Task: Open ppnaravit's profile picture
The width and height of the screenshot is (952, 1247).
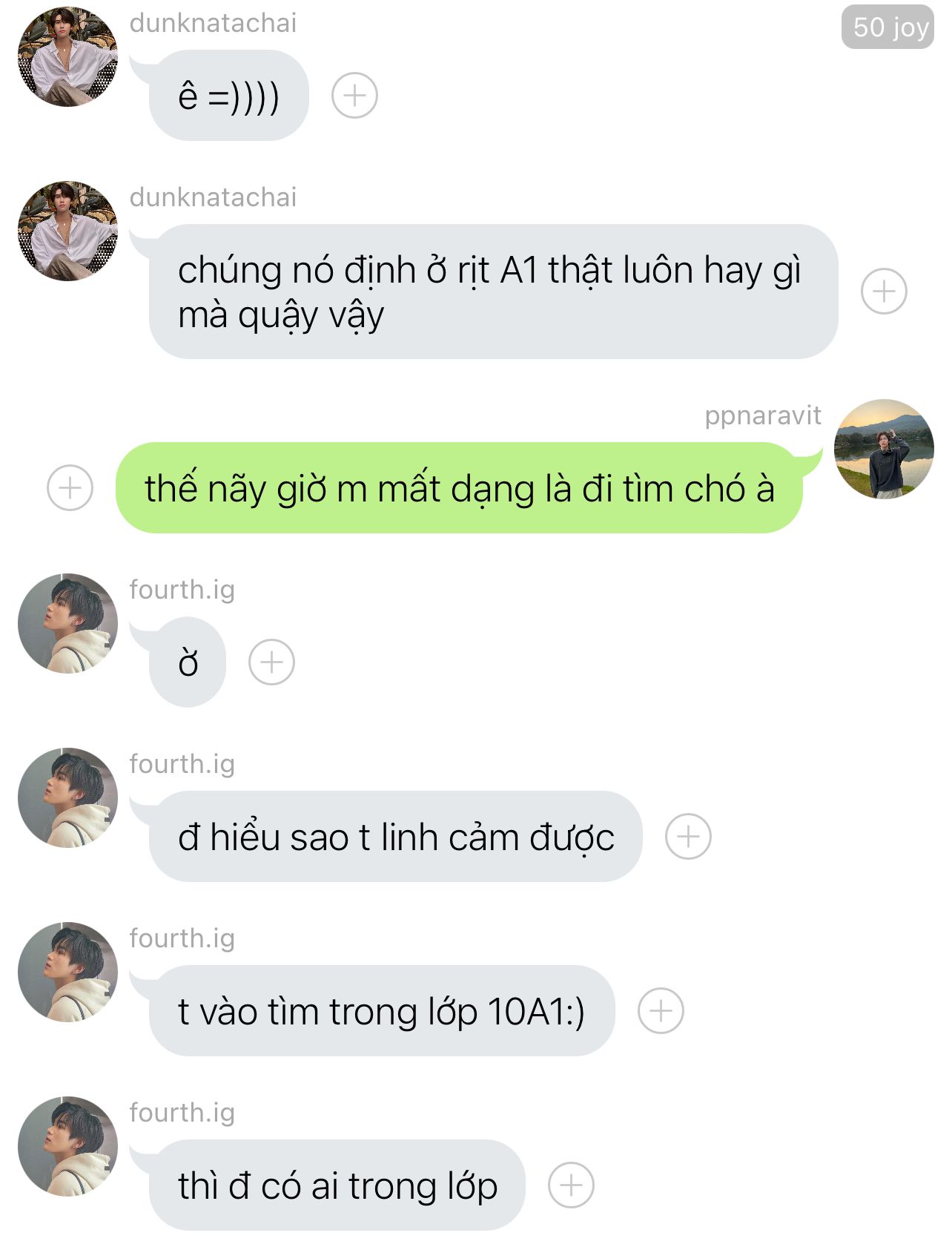Action: click(x=884, y=450)
